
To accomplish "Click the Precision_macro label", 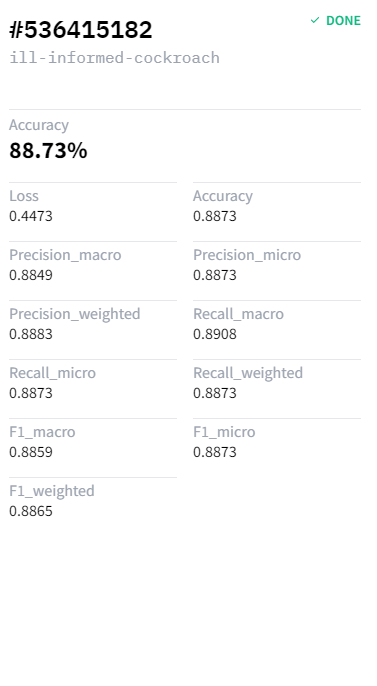I will point(65,255).
